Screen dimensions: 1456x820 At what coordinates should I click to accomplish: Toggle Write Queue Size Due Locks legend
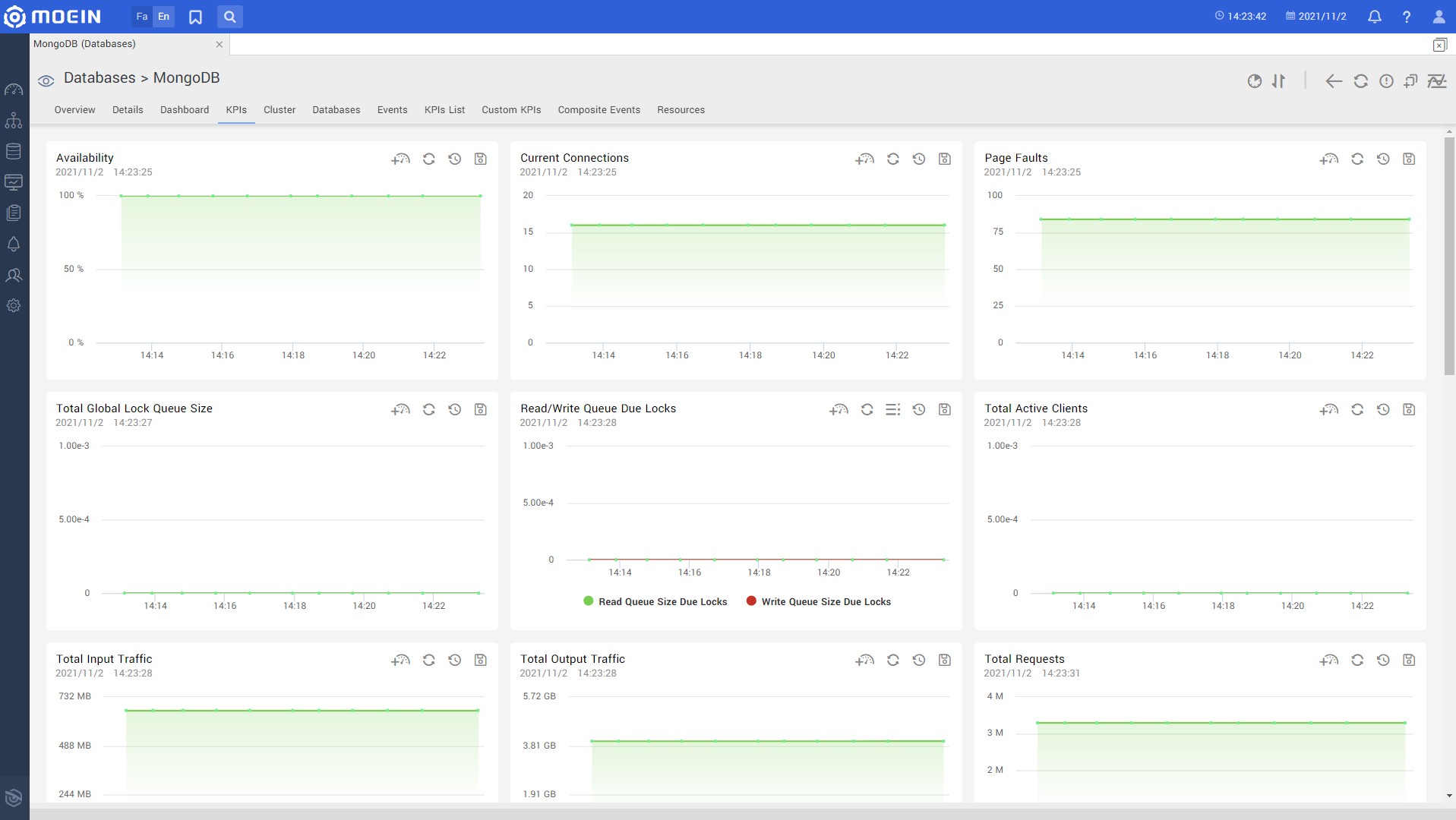pos(818,601)
